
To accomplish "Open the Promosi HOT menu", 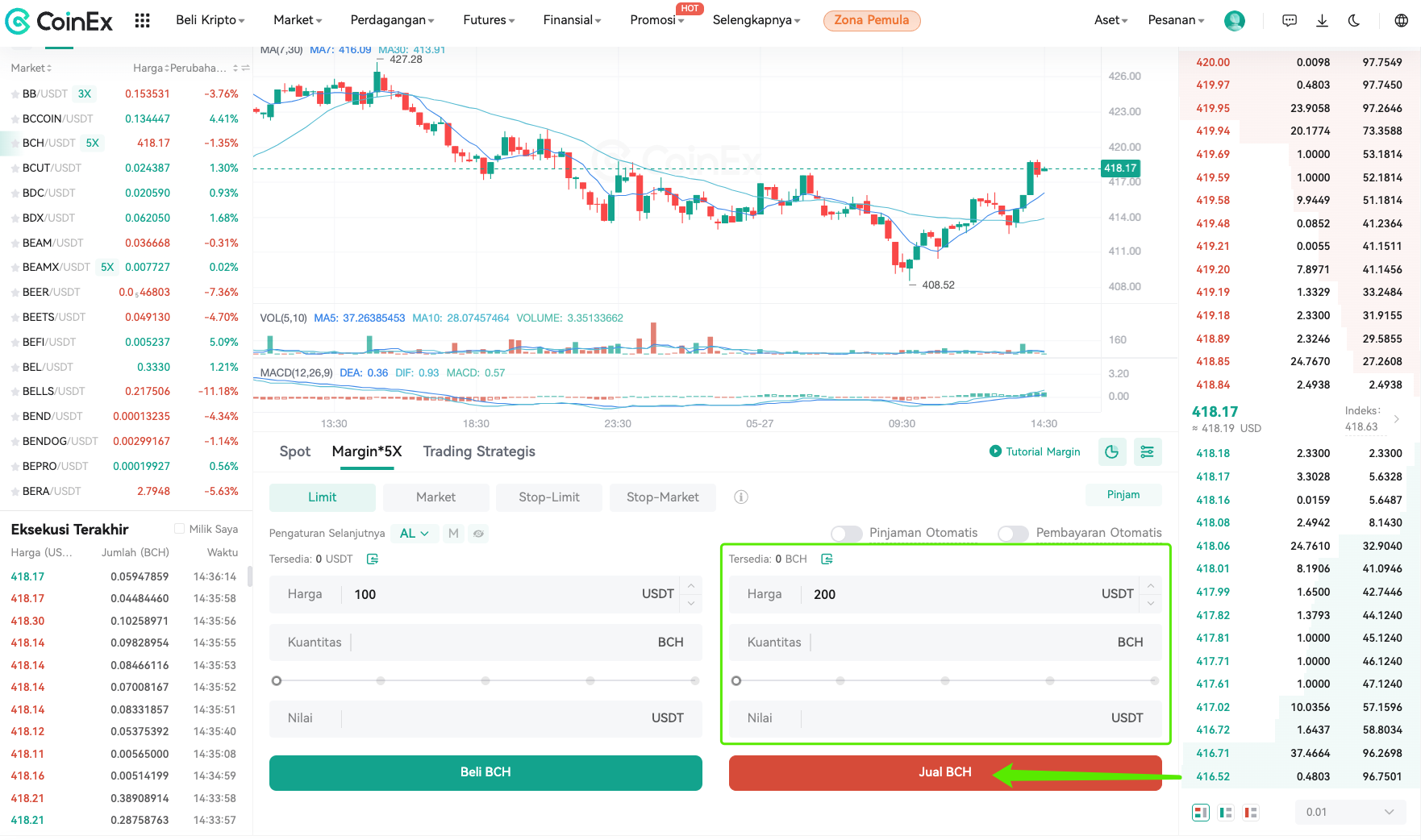I will coord(656,20).
